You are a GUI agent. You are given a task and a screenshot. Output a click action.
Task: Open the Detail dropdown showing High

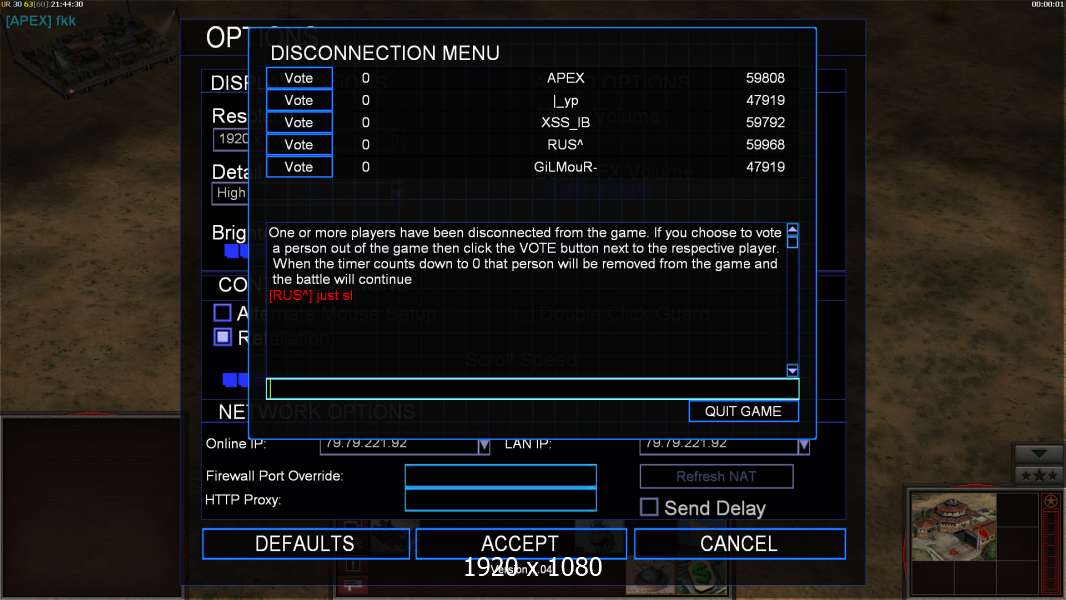(x=231, y=193)
